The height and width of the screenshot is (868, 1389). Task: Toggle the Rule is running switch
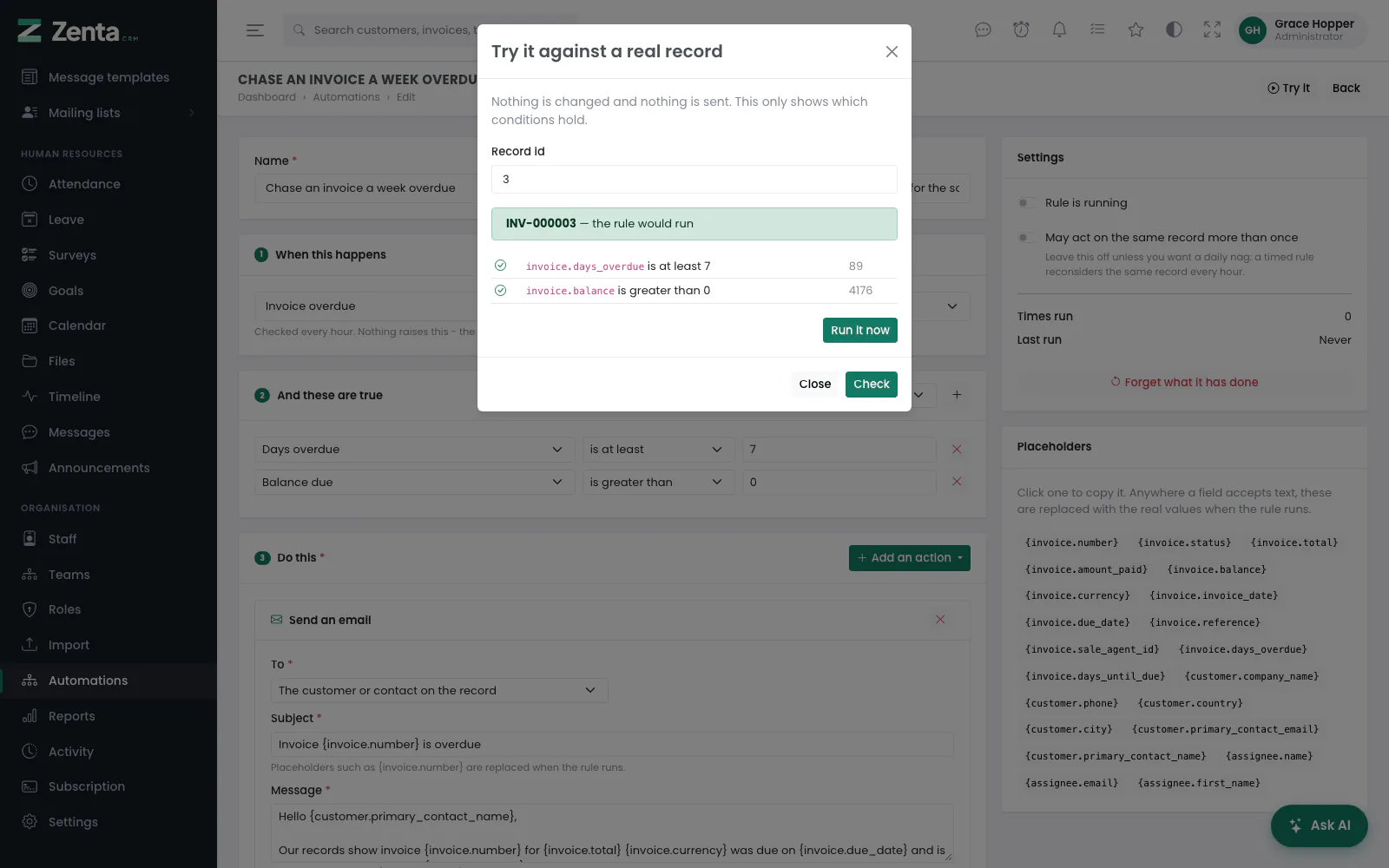pyautogui.click(x=1026, y=203)
